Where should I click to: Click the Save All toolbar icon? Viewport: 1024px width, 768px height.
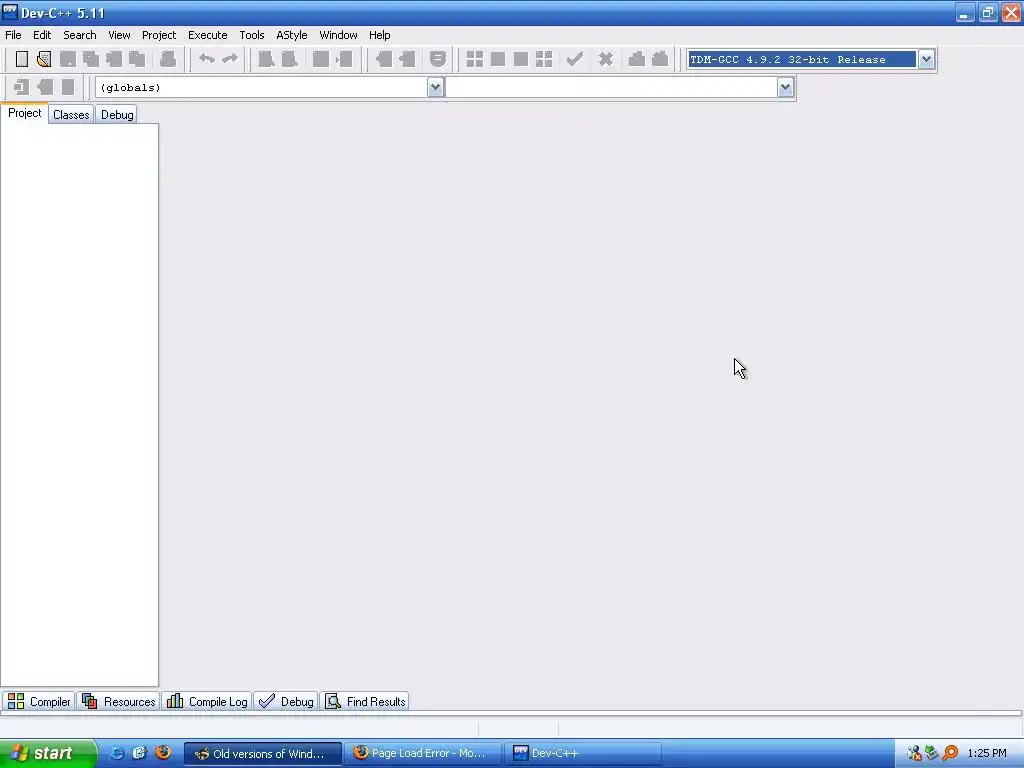point(91,59)
